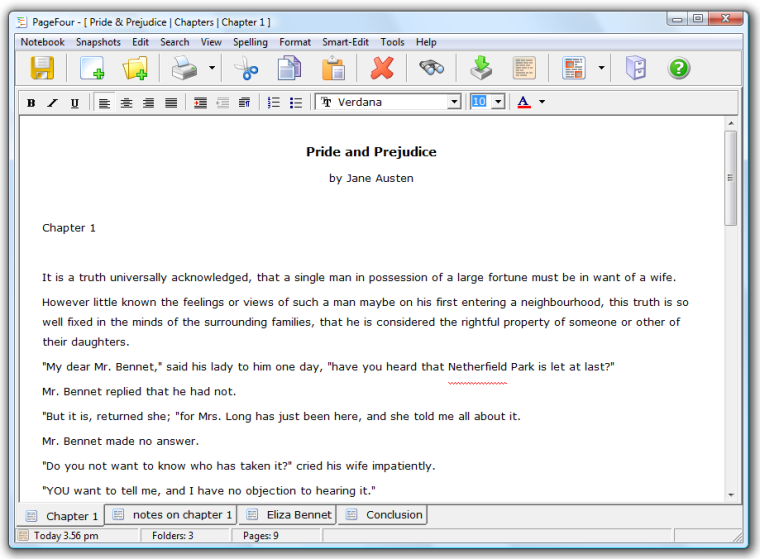Decrease paragraph indent
This screenshot has width=760, height=559.
(x=222, y=102)
